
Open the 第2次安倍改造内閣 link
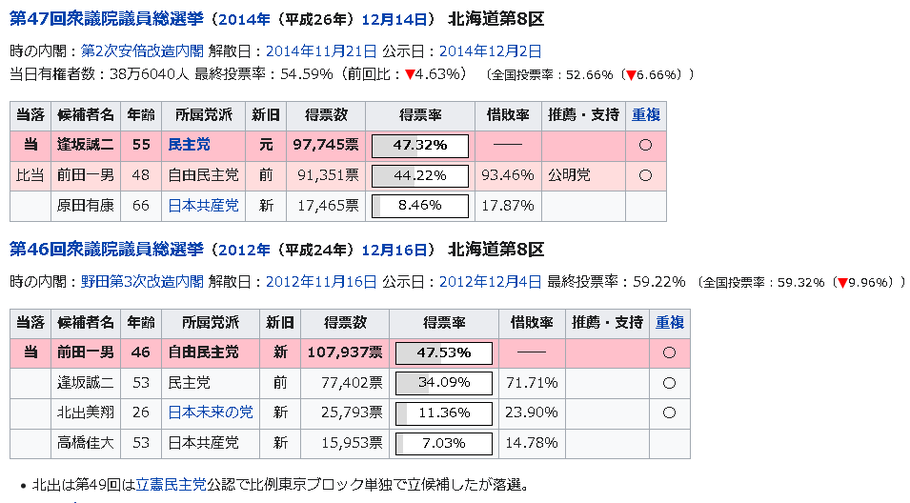[x=142, y=51]
